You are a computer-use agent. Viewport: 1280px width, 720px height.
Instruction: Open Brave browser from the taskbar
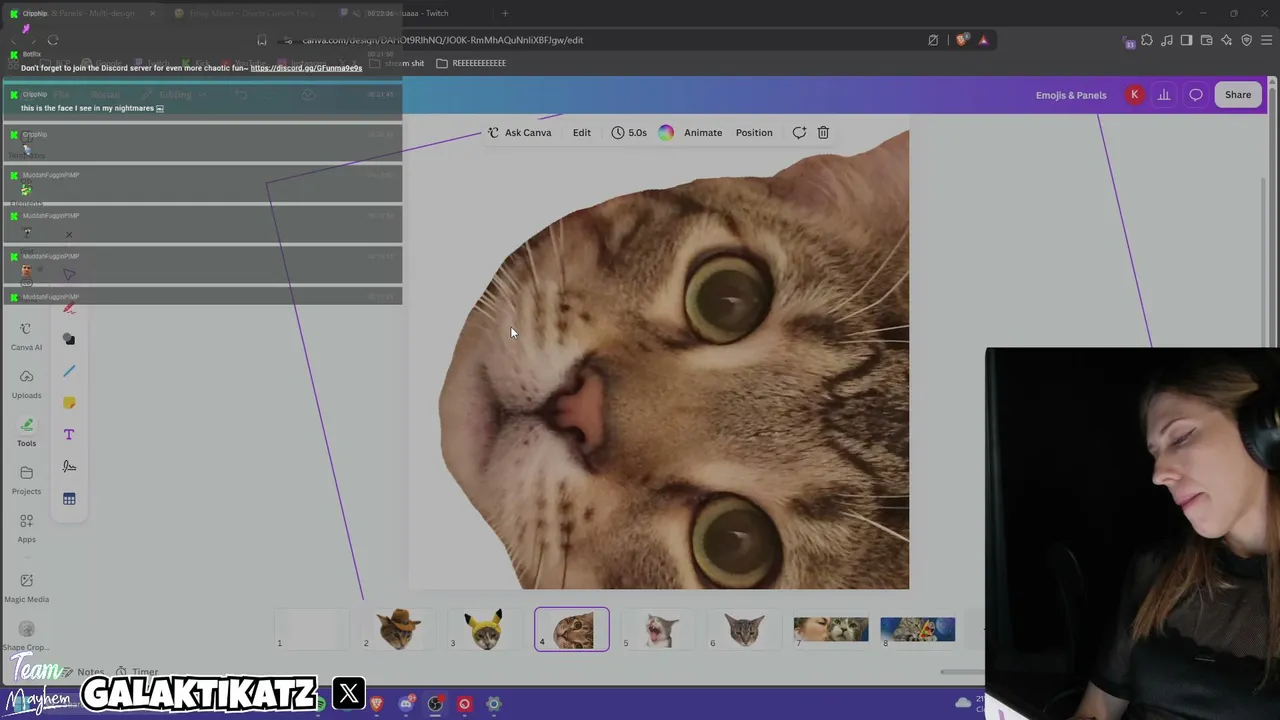(376, 704)
